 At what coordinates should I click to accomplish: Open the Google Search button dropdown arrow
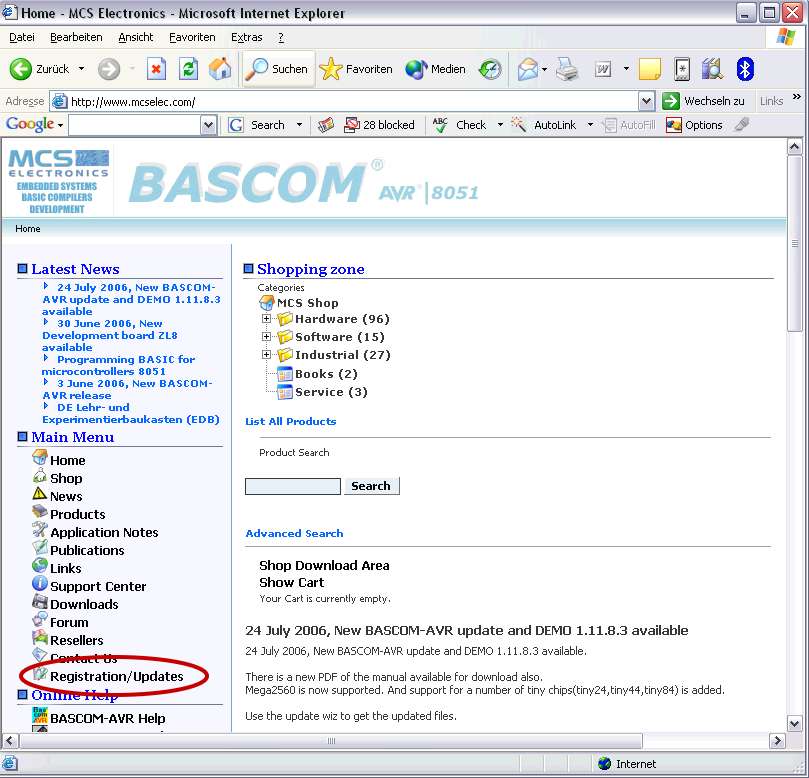[299, 125]
